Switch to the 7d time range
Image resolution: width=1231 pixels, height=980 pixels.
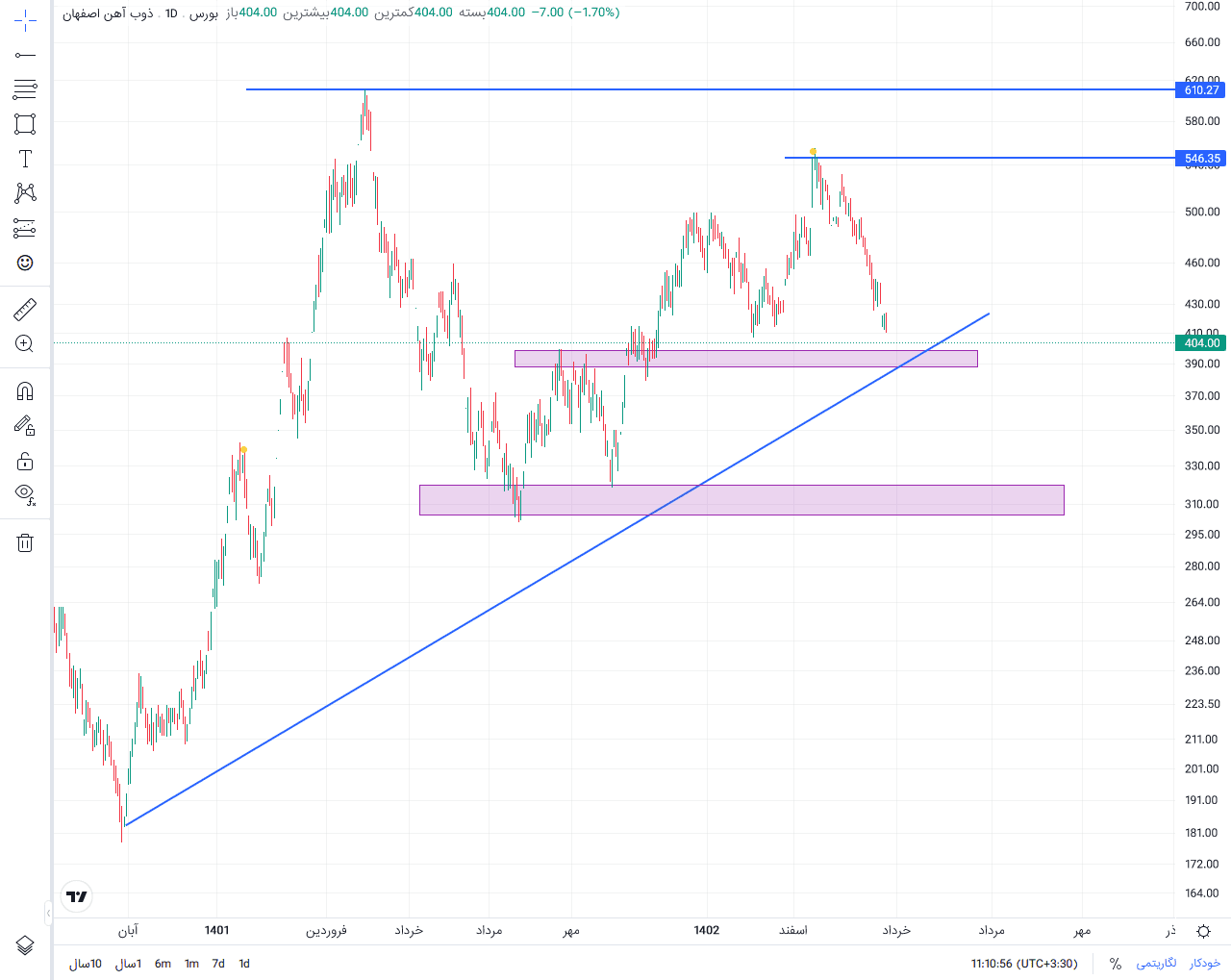[x=218, y=964]
